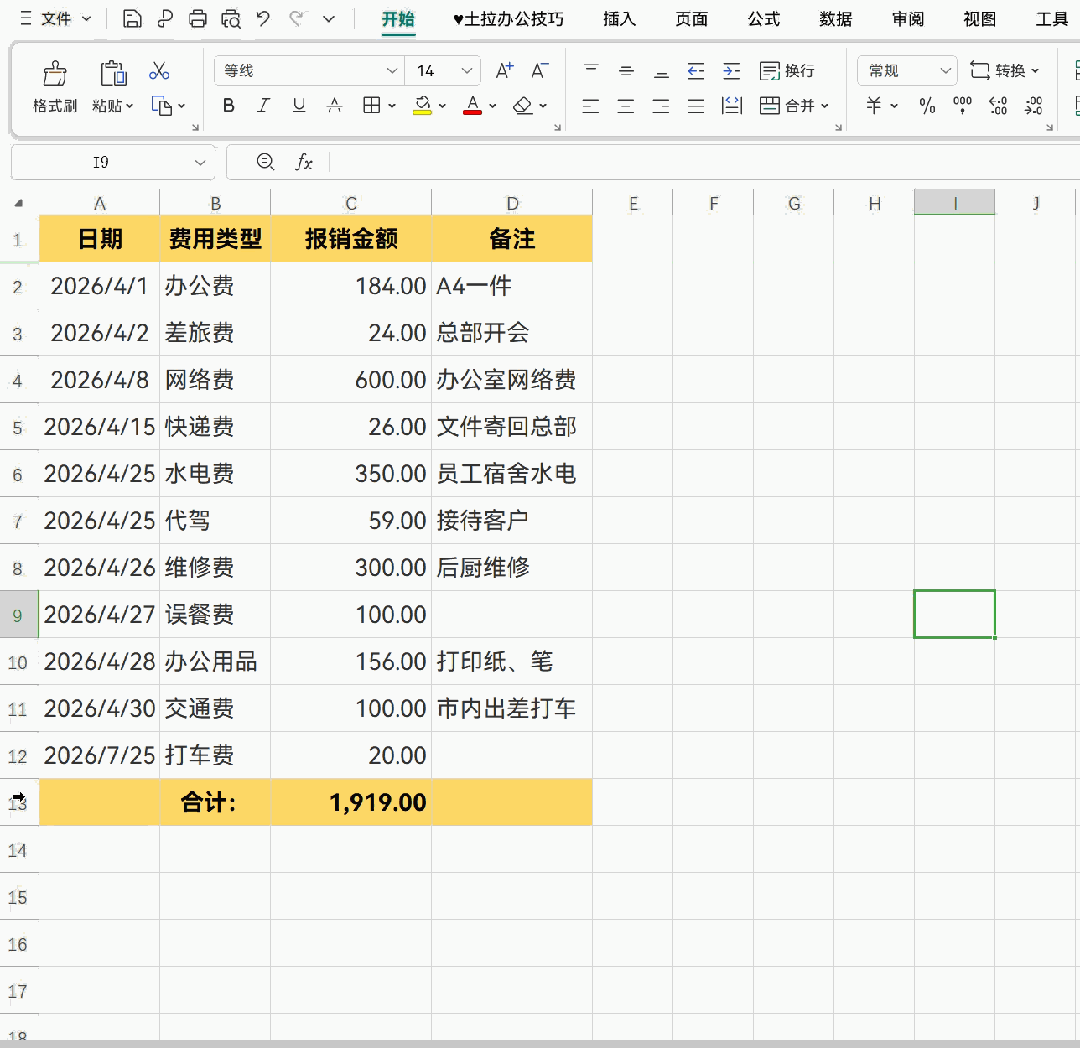Increase cell indent
The width and height of the screenshot is (1080, 1048).
pyautogui.click(x=731, y=70)
